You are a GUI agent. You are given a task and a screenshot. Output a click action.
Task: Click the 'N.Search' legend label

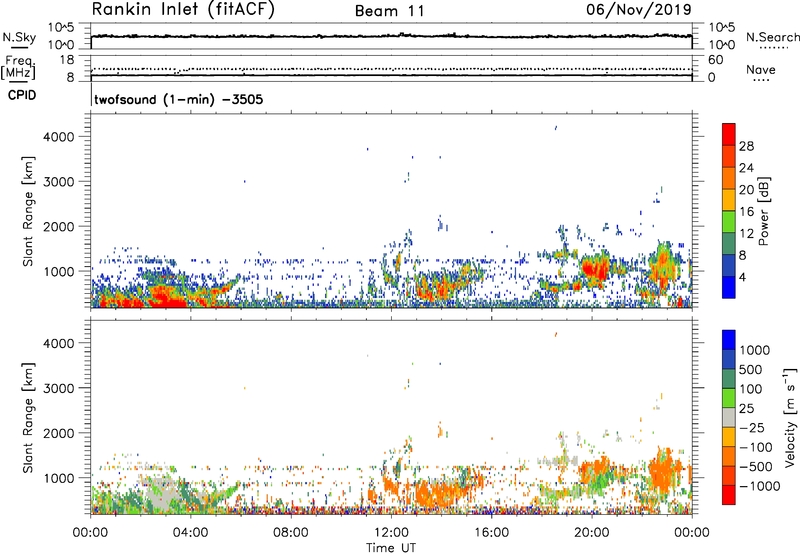click(x=772, y=37)
